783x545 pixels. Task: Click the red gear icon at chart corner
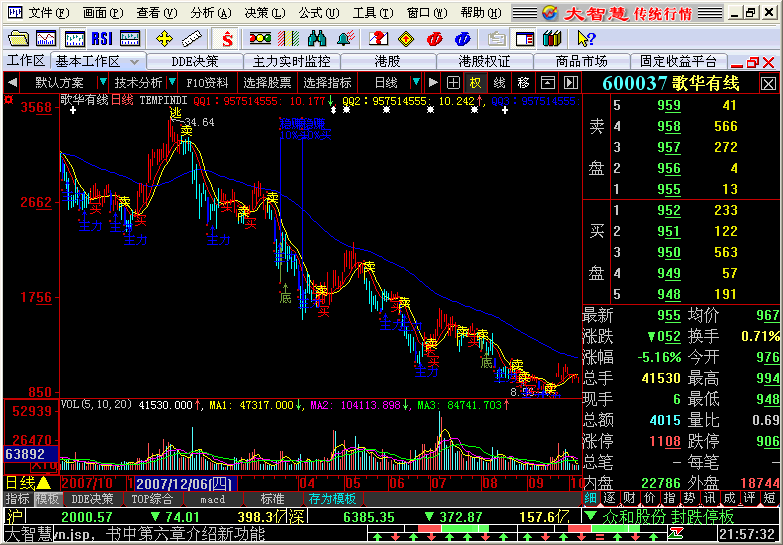pyautogui.click(x=8, y=100)
